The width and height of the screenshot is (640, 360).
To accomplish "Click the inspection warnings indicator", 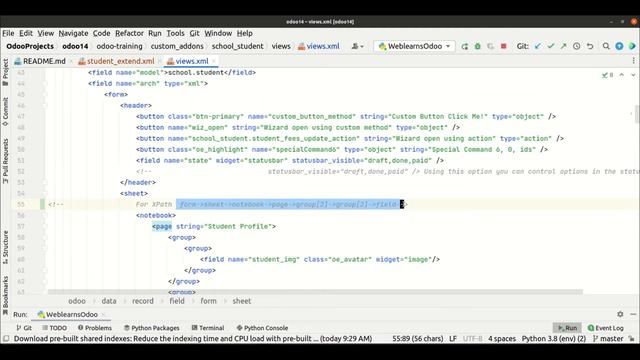I will tap(607, 75).
